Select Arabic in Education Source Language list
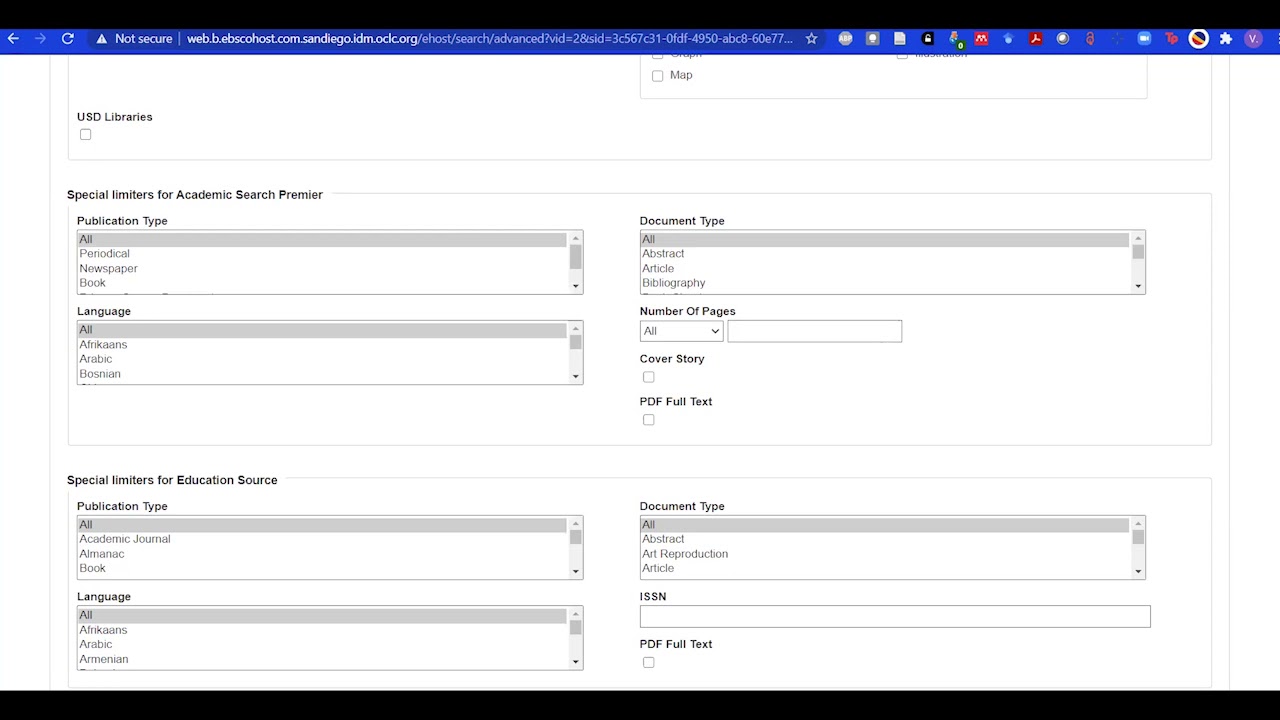Screen dimensions: 1280x720 322,644
